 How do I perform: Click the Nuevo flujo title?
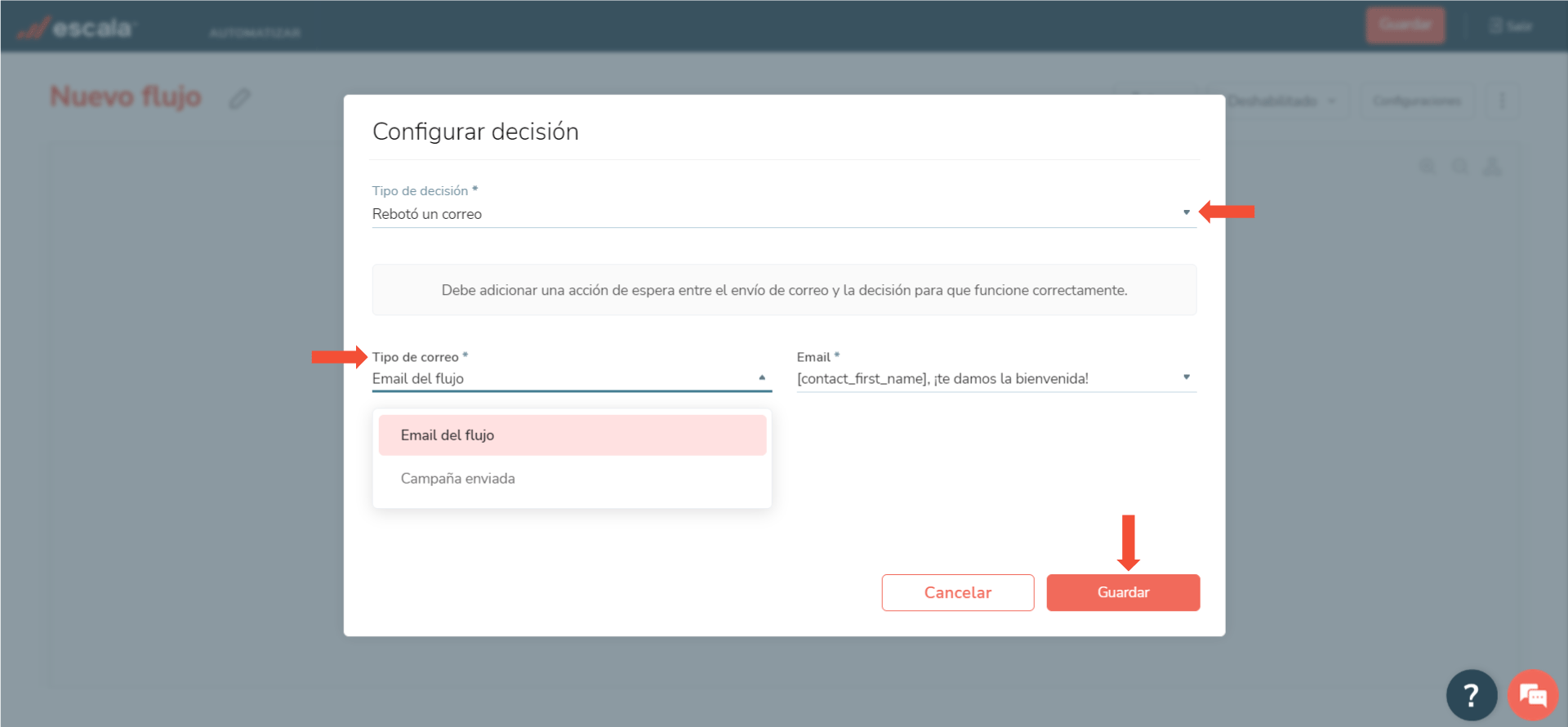126,96
